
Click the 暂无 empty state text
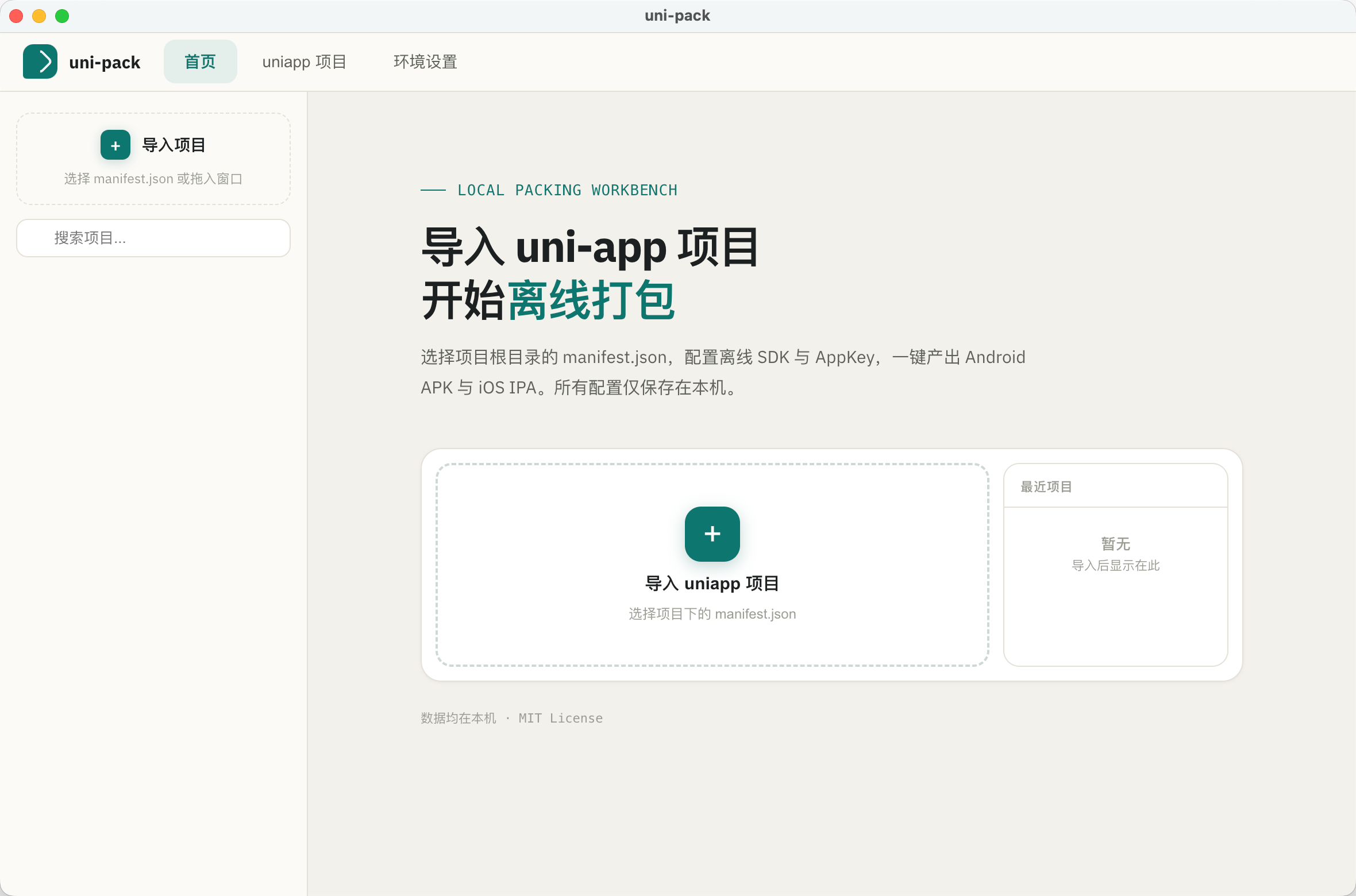1116,543
